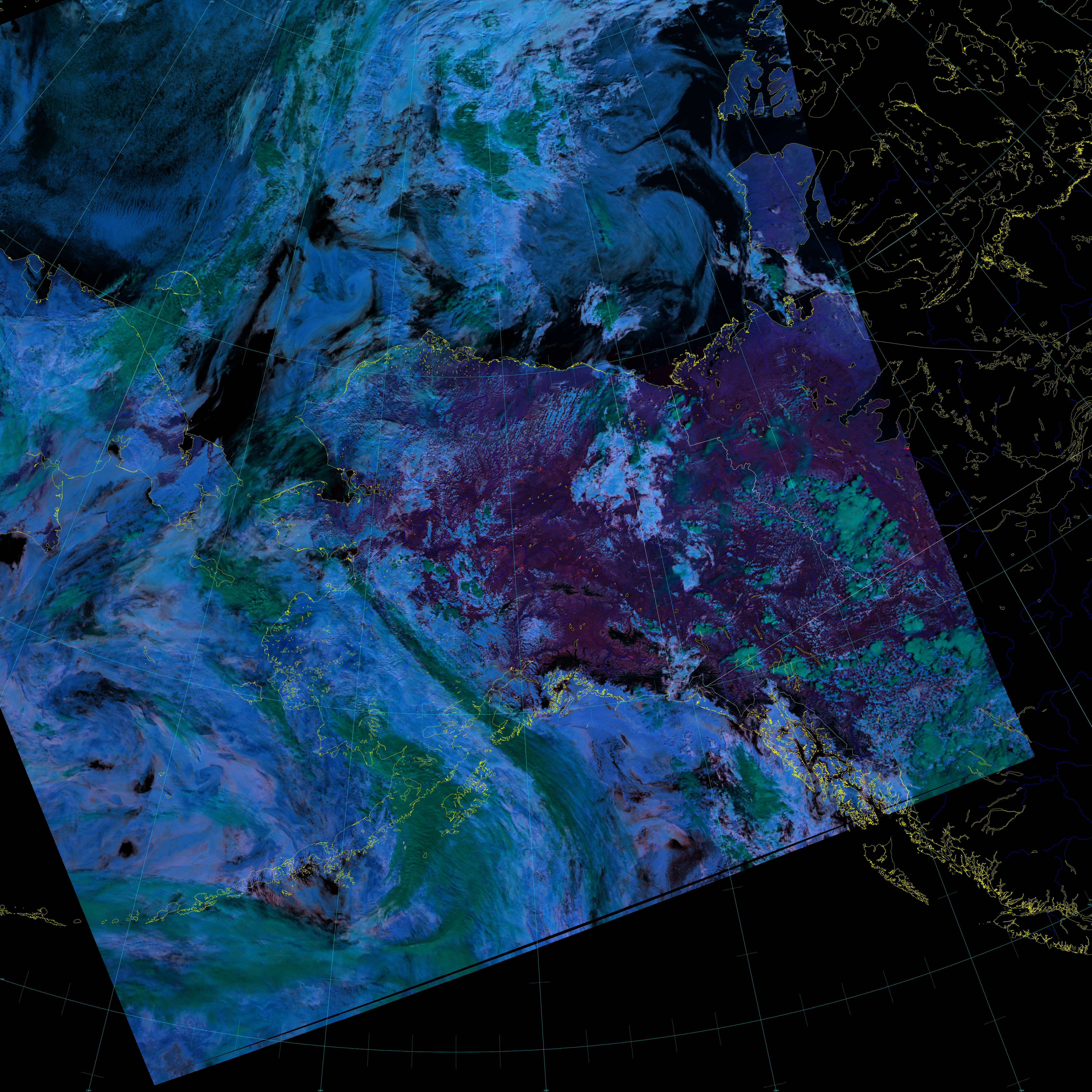Click the 170W longitude grid label
Image resolution: width=1092 pixels, height=1092 pixels.
click(89, 1090)
